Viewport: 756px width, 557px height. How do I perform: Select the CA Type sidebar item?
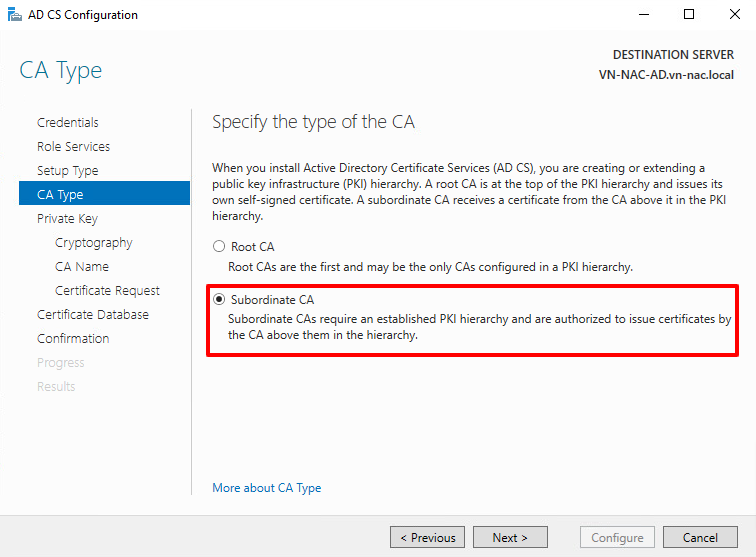tap(60, 195)
